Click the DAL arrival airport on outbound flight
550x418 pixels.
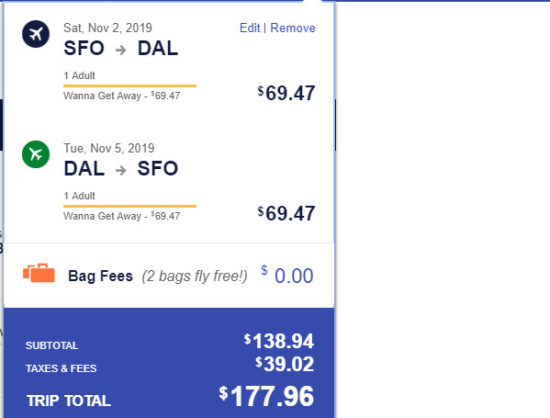point(158,48)
